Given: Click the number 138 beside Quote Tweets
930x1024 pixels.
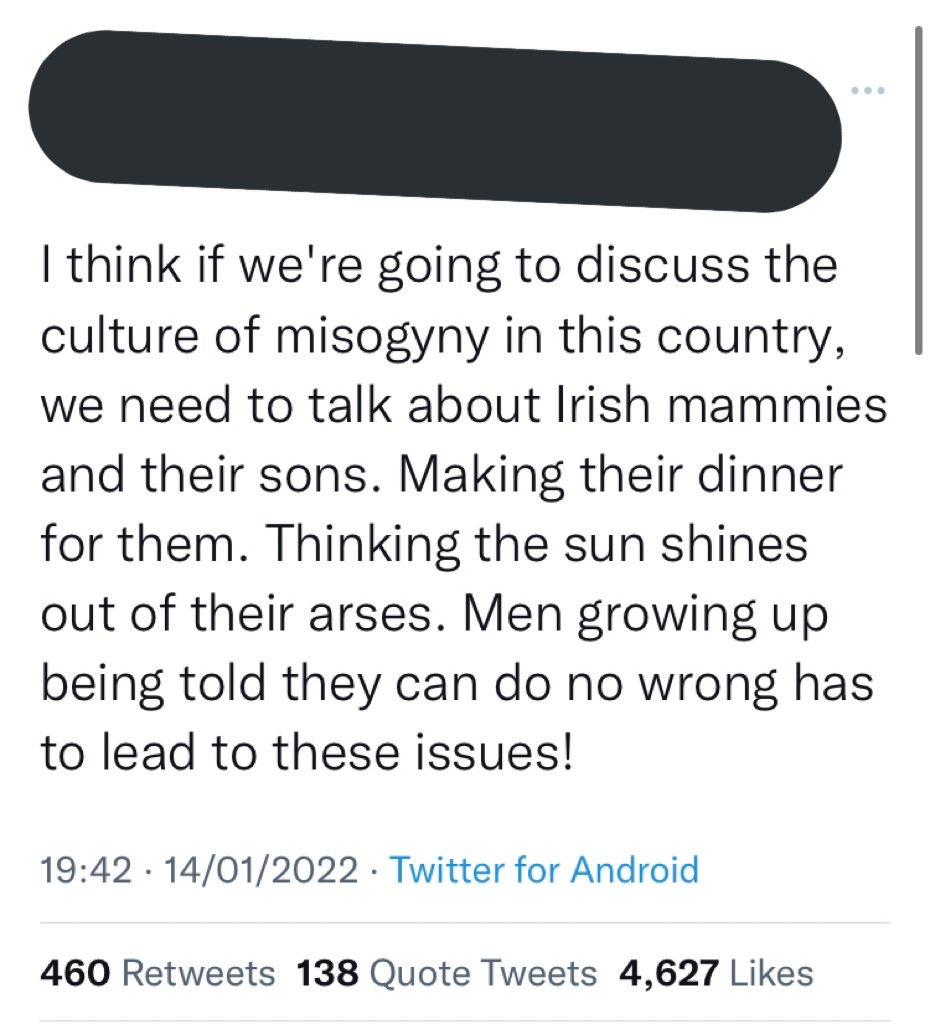Looking at the screenshot, I should click(x=328, y=973).
